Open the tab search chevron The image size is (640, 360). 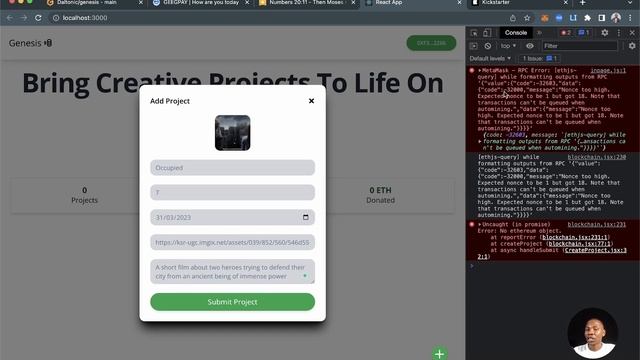tap(629, 3)
